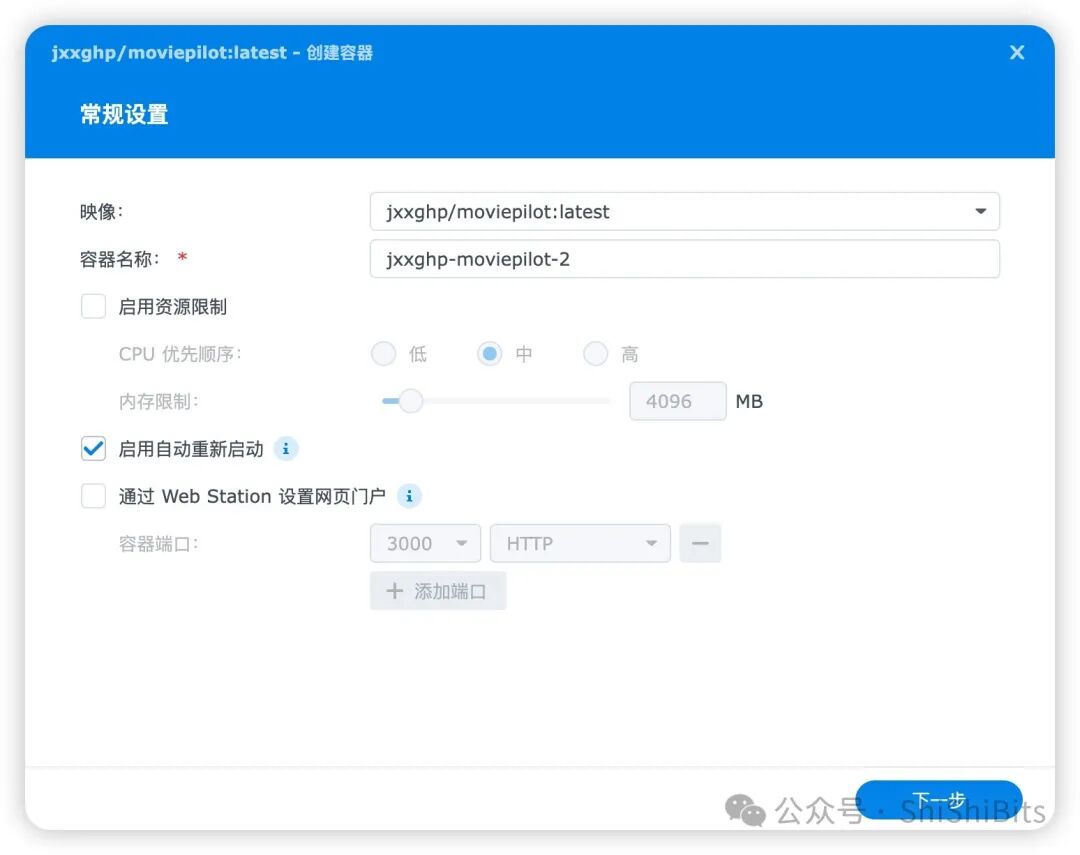Click the 容器名称 container name field

coord(685,259)
